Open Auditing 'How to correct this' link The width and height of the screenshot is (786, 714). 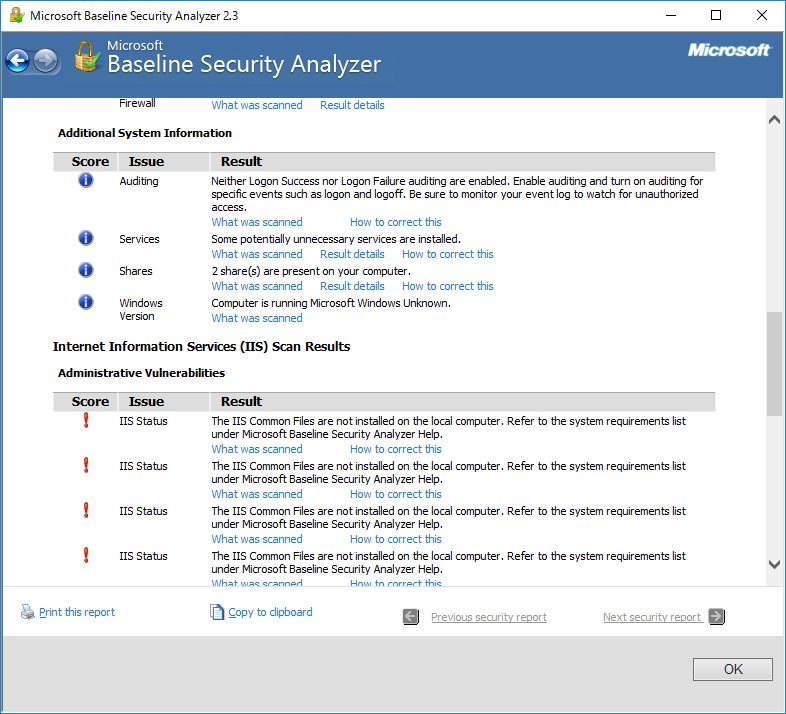(396, 222)
